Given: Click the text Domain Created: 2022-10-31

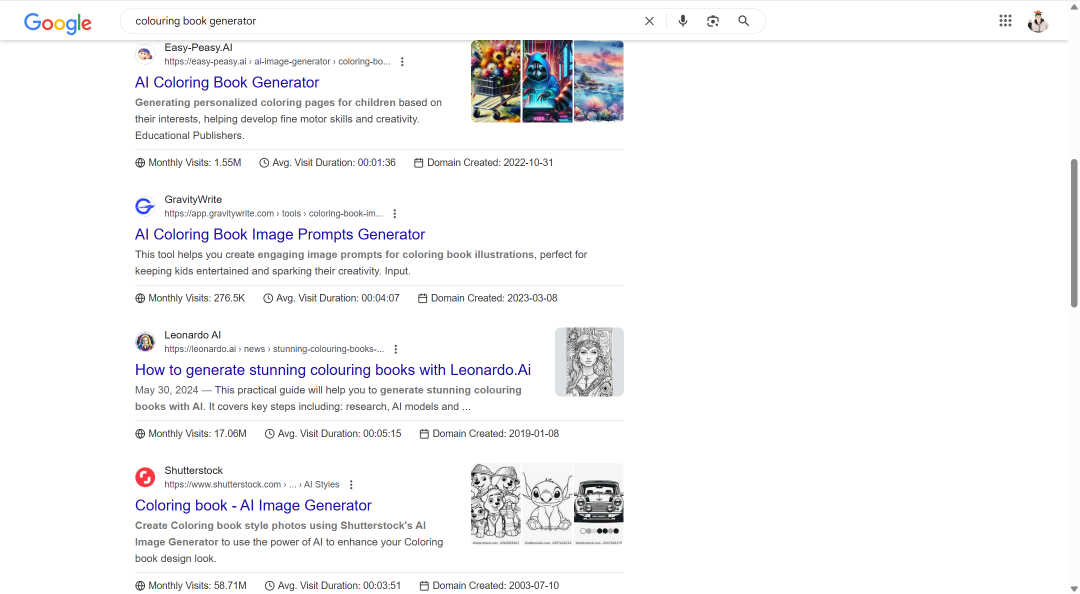Looking at the screenshot, I should [490, 163].
